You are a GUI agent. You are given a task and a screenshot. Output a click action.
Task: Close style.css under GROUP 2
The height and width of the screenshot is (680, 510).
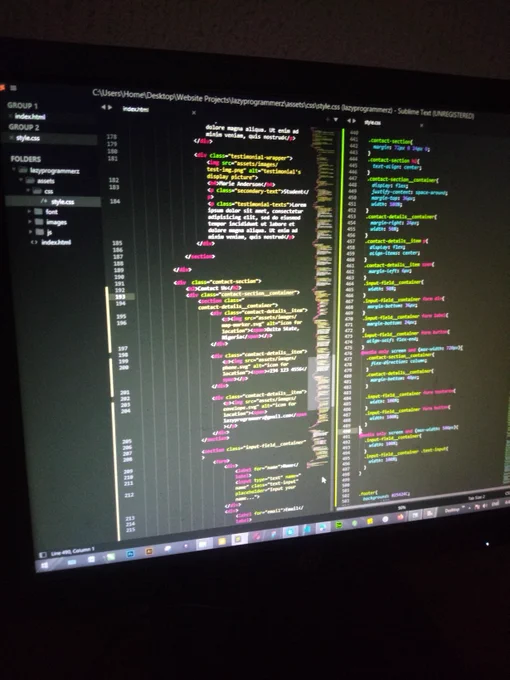coord(12,137)
